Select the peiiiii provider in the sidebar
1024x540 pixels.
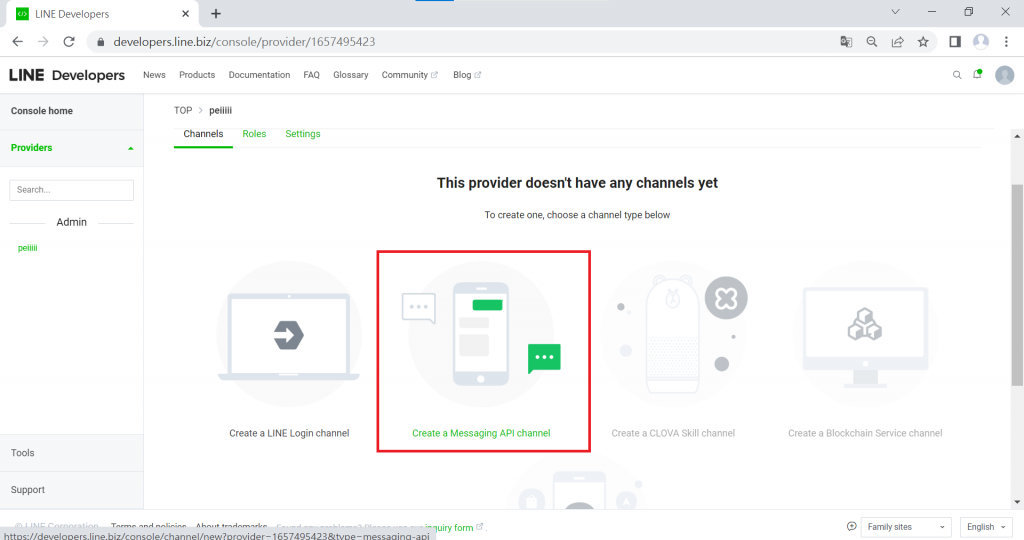pyautogui.click(x=27, y=248)
